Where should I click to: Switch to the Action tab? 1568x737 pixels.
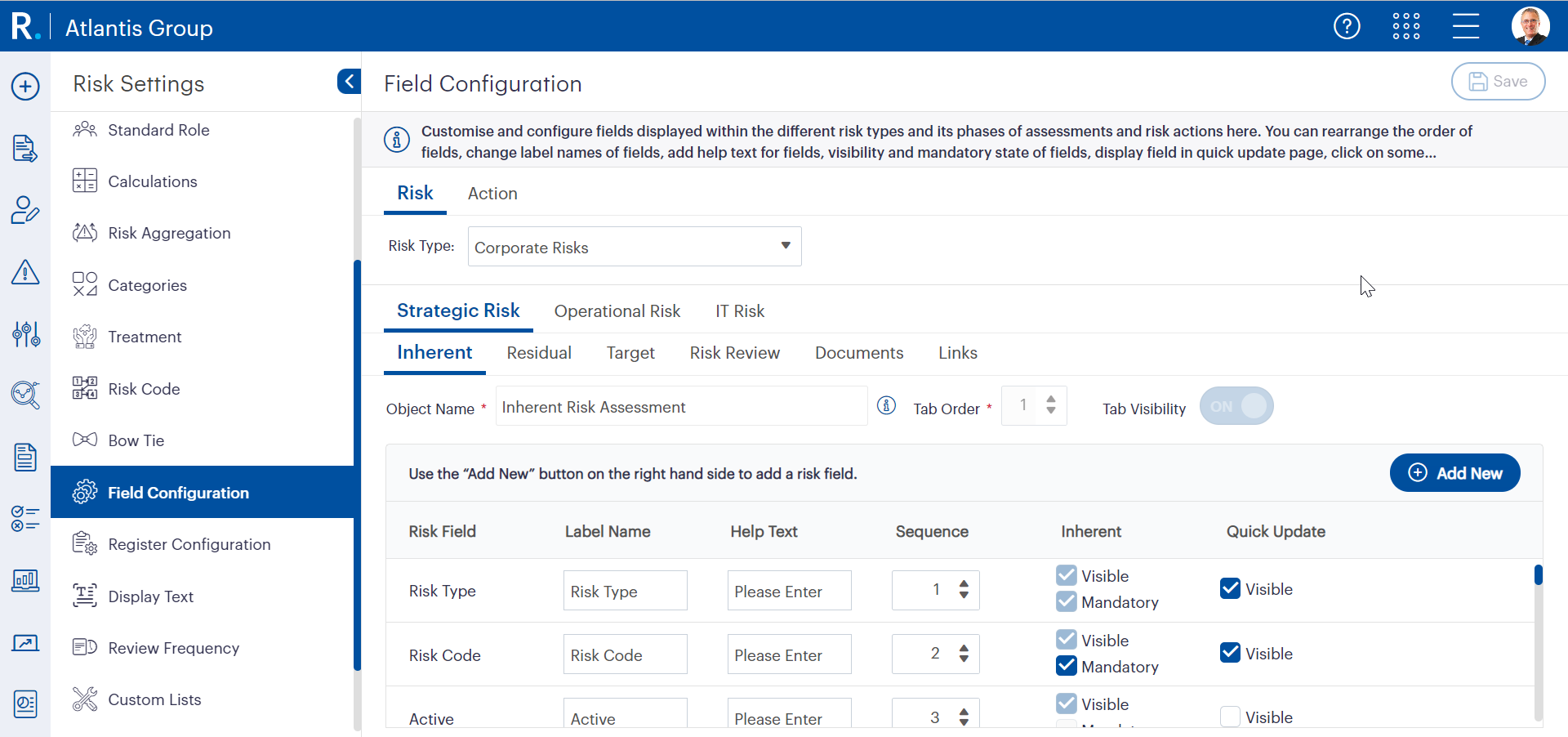(x=492, y=194)
